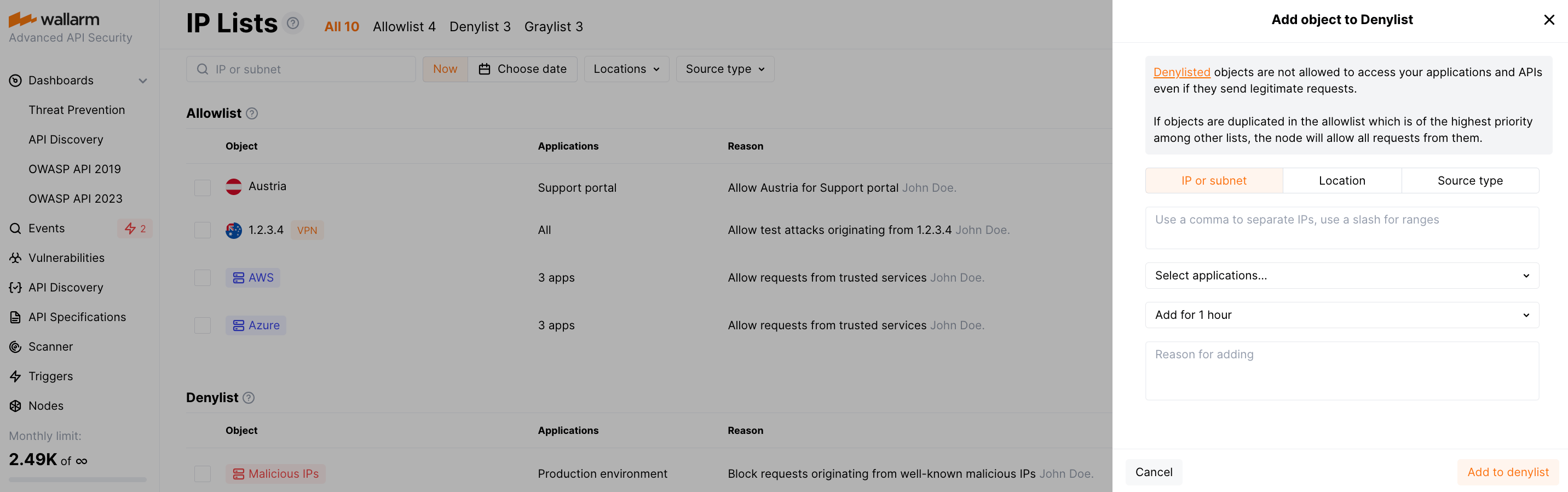Check the Malicious IPs denylist checkbox

(202, 474)
